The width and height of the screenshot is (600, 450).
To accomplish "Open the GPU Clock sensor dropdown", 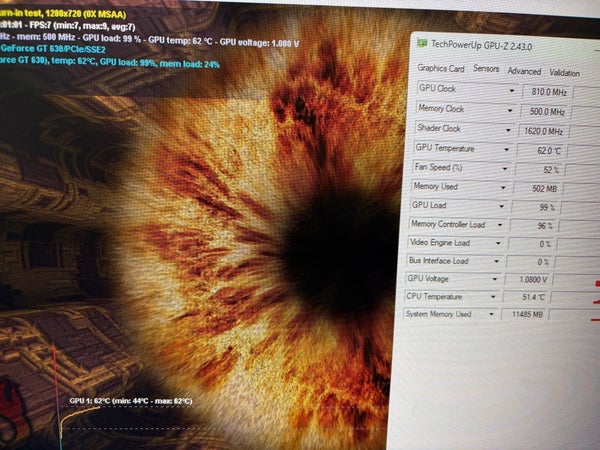I will coord(512,91).
